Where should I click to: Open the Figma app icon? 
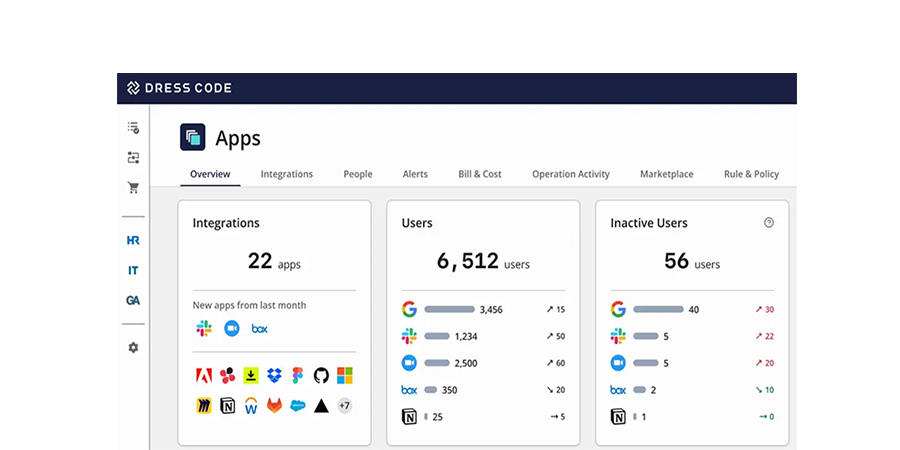(297, 376)
